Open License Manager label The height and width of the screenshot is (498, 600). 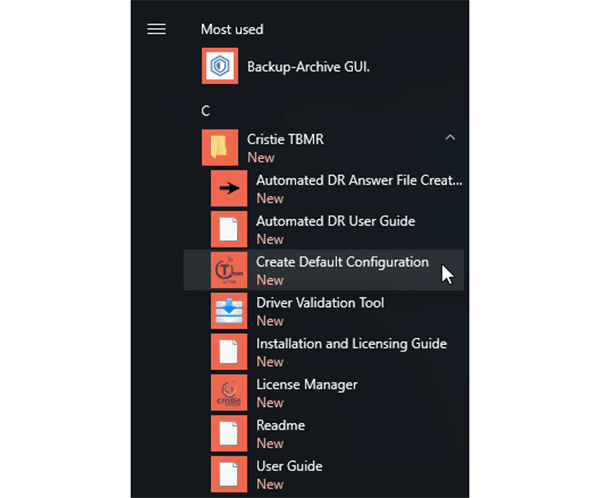click(307, 385)
